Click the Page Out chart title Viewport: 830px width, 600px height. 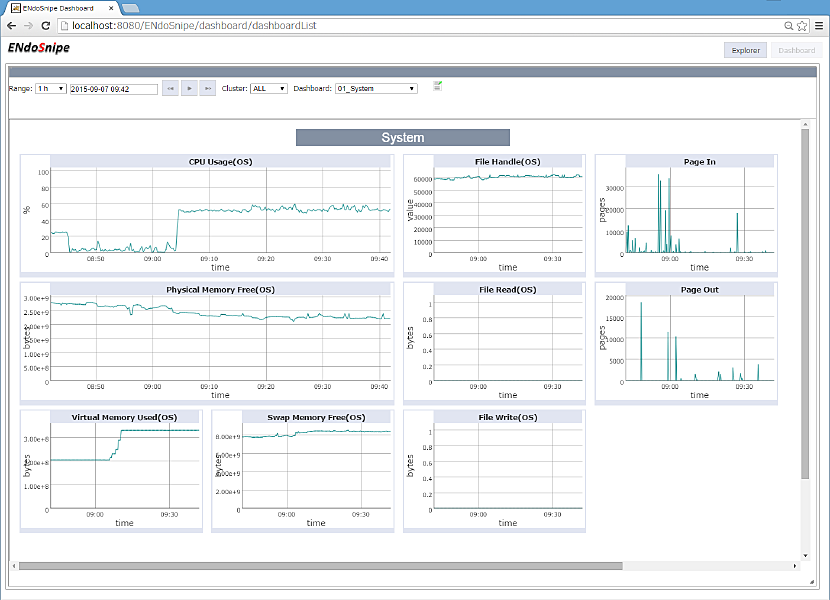click(x=699, y=290)
